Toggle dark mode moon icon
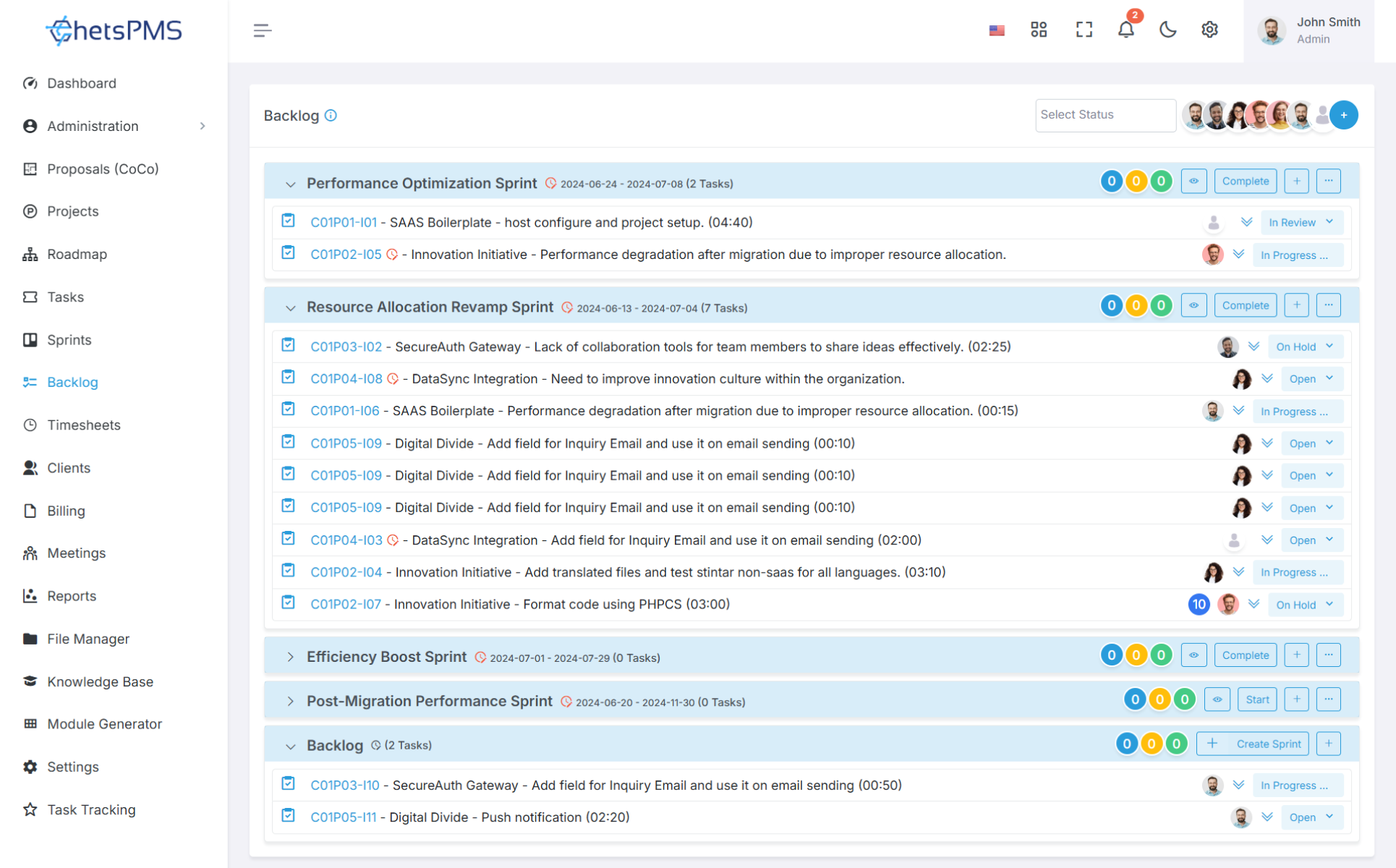The width and height of the screenshot is (1396, 868). [x=1167, y=30]
